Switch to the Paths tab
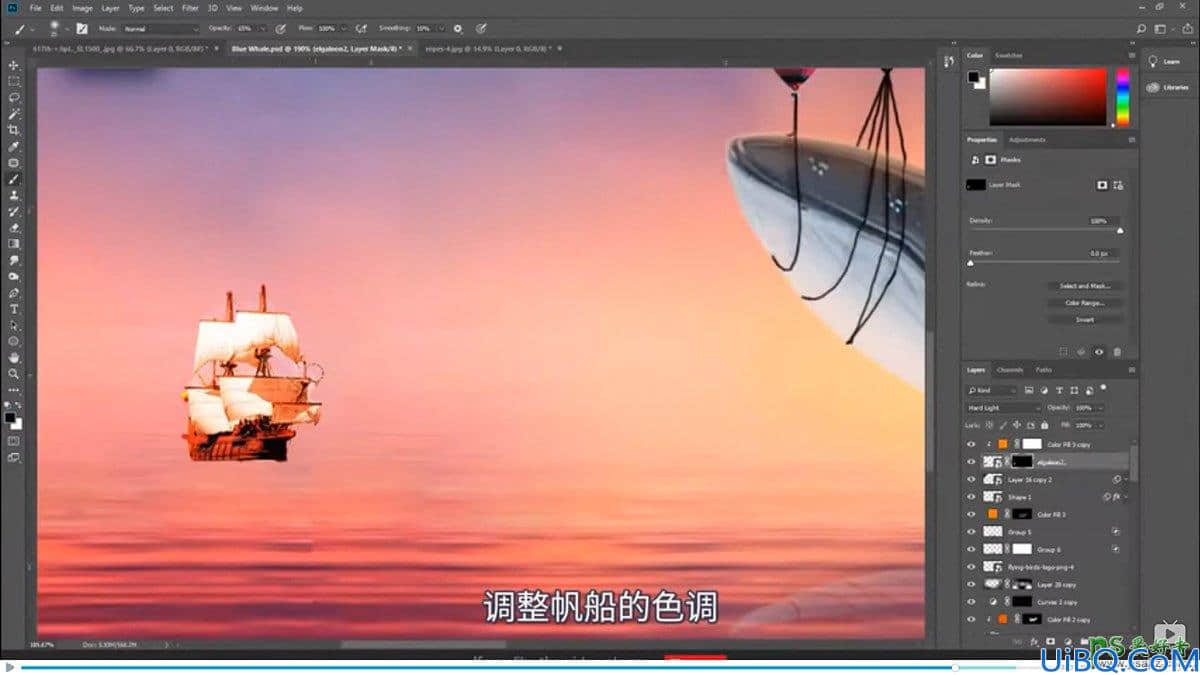This screenshot has width=1200, height=675. click(x=1043, y=370)
